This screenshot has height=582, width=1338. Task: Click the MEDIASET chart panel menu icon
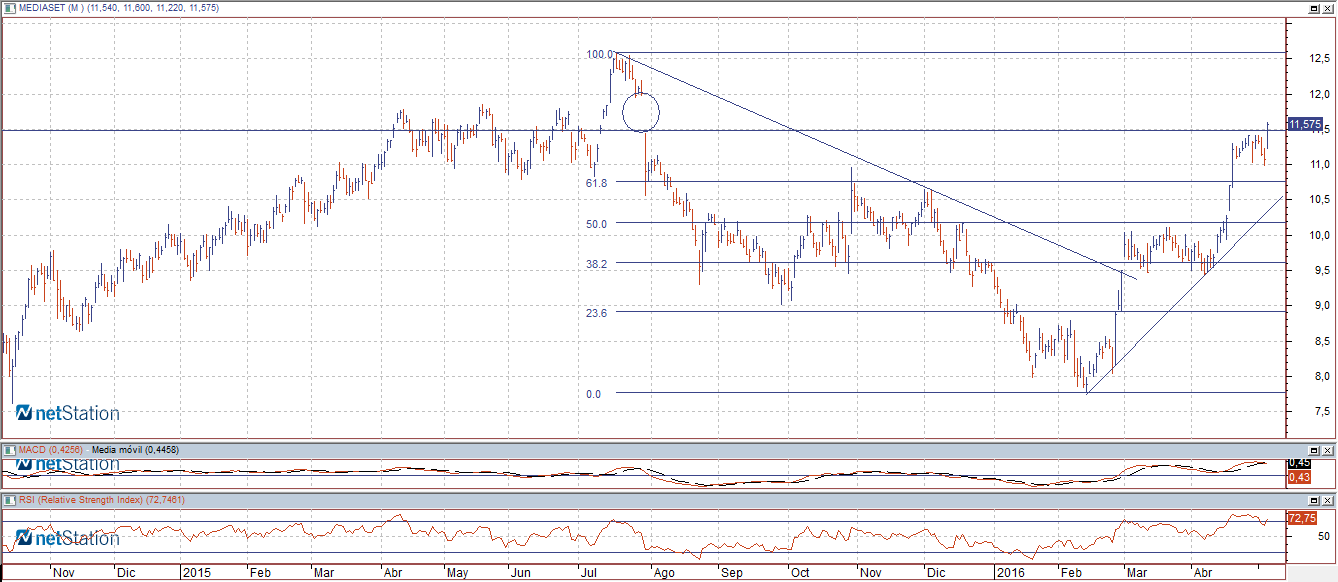pos(9,7)
